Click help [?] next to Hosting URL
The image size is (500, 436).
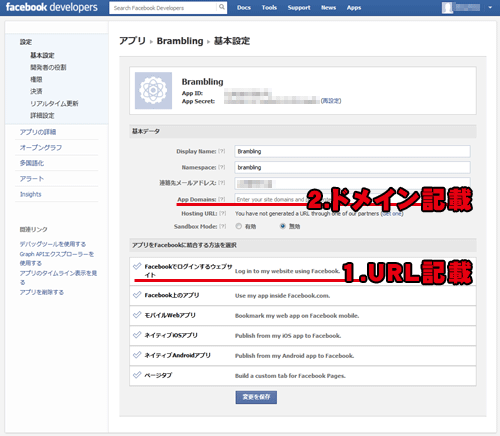[223, 213]
